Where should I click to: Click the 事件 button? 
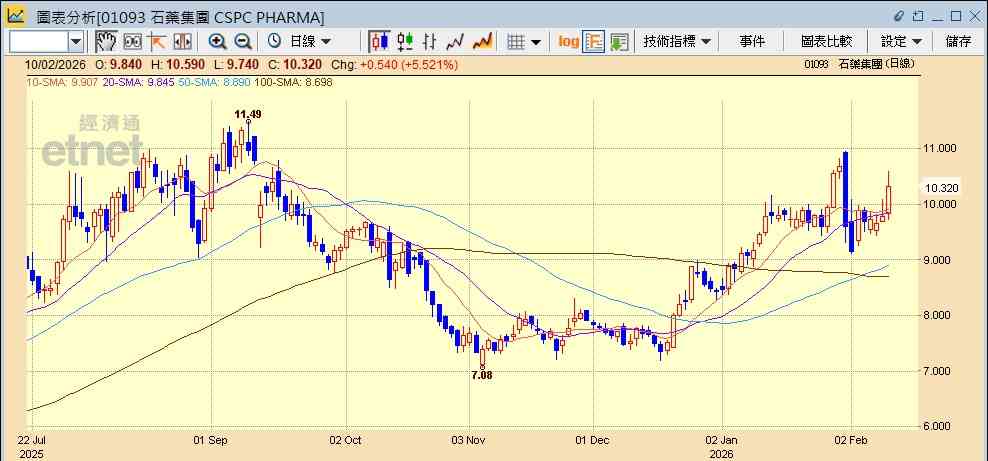(x=752, y=42)
